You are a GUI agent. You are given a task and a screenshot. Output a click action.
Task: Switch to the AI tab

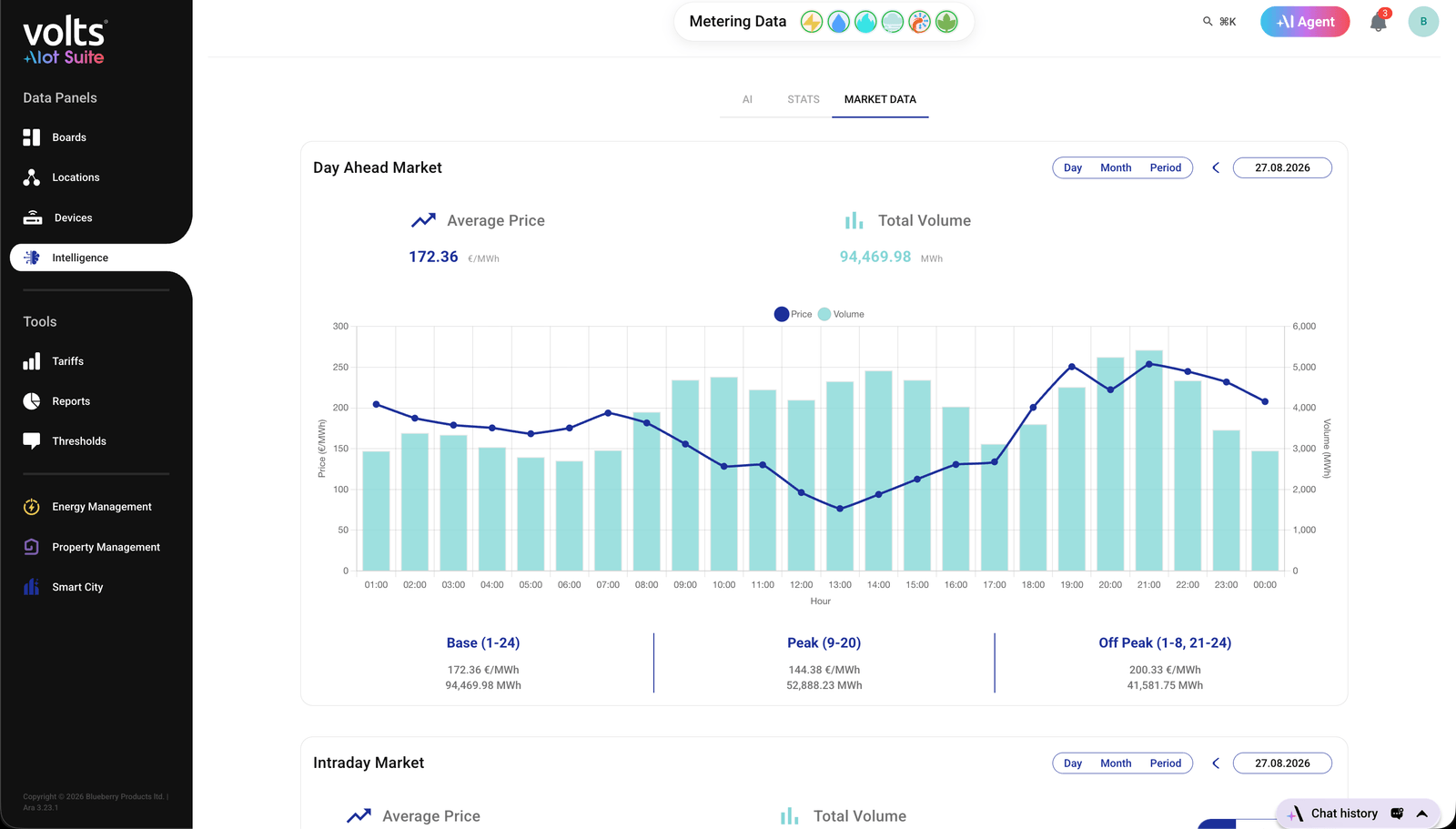747,99
